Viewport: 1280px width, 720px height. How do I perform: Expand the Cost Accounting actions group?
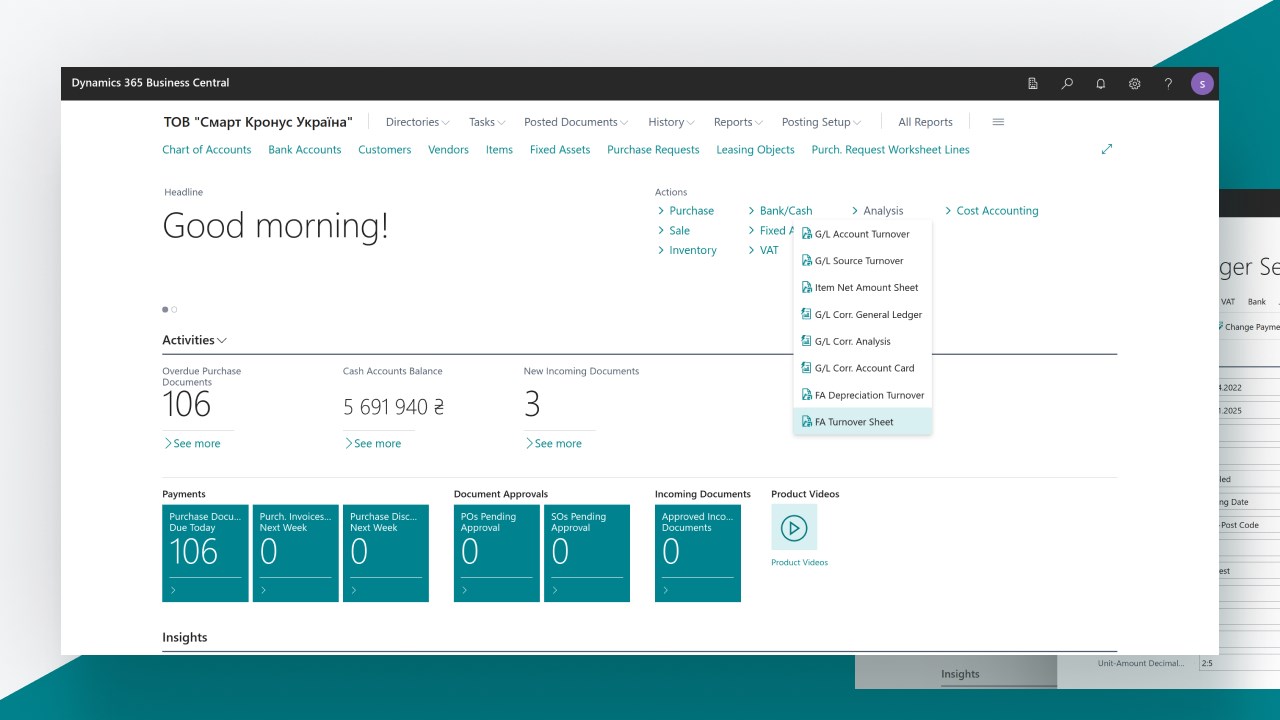click(x=991, y=211)
